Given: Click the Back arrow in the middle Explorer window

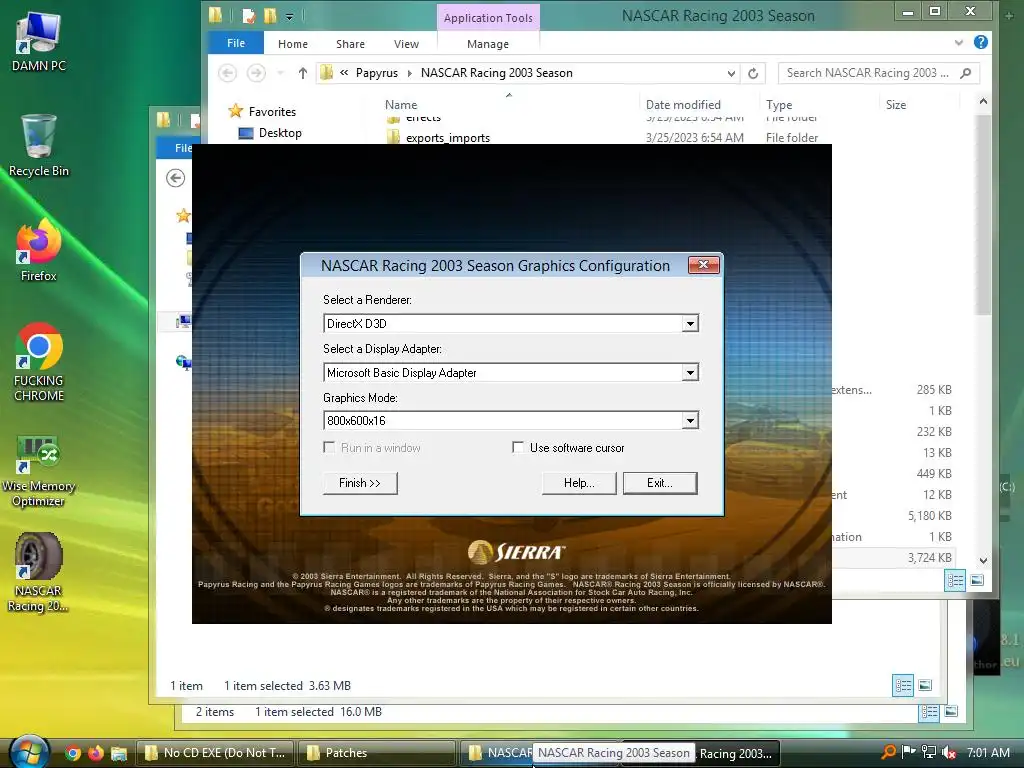Looking at the screenshot, I should (175, 178).
